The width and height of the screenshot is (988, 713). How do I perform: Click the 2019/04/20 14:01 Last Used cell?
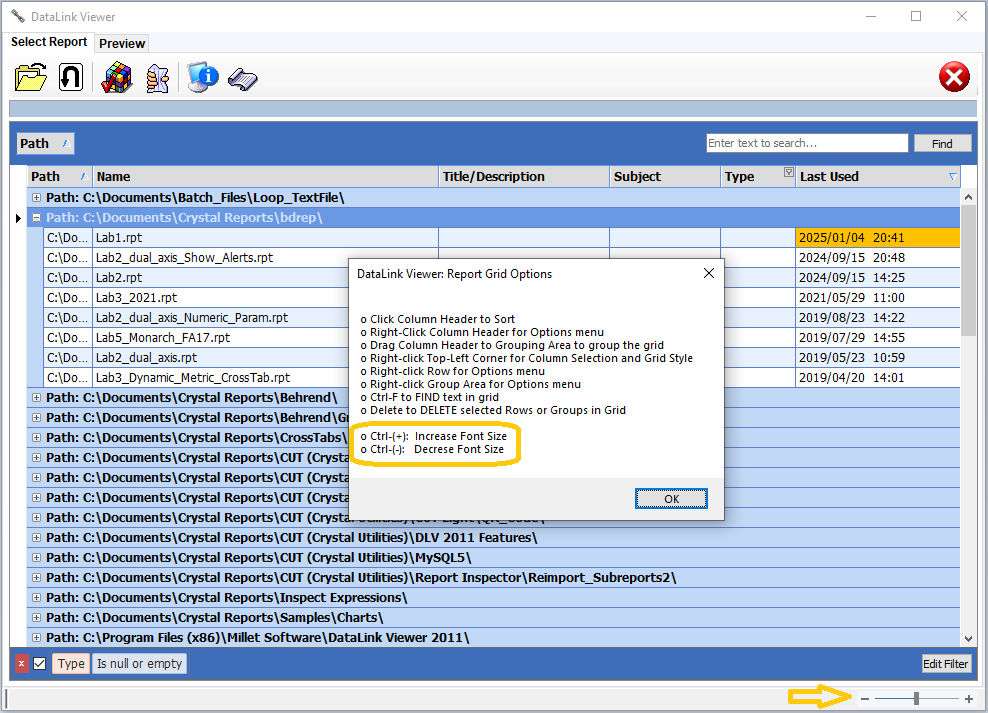coord(878,378)
